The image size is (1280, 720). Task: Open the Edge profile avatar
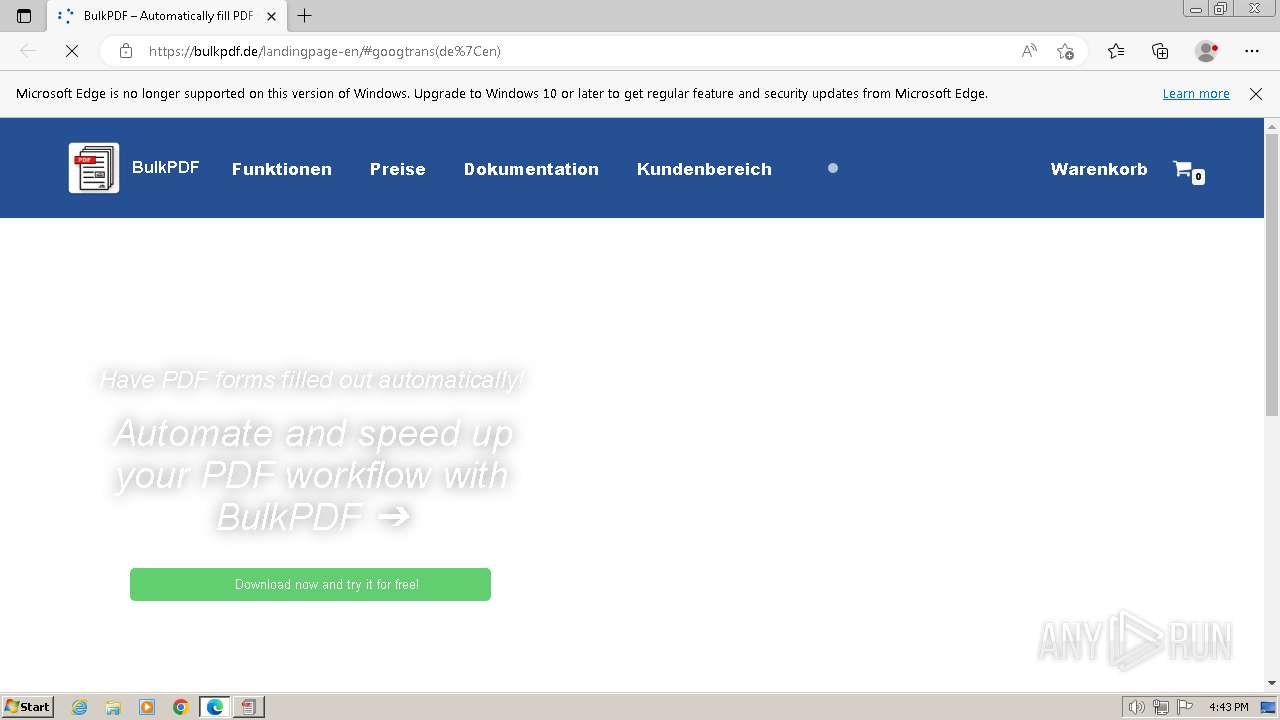coord(1207,51)
